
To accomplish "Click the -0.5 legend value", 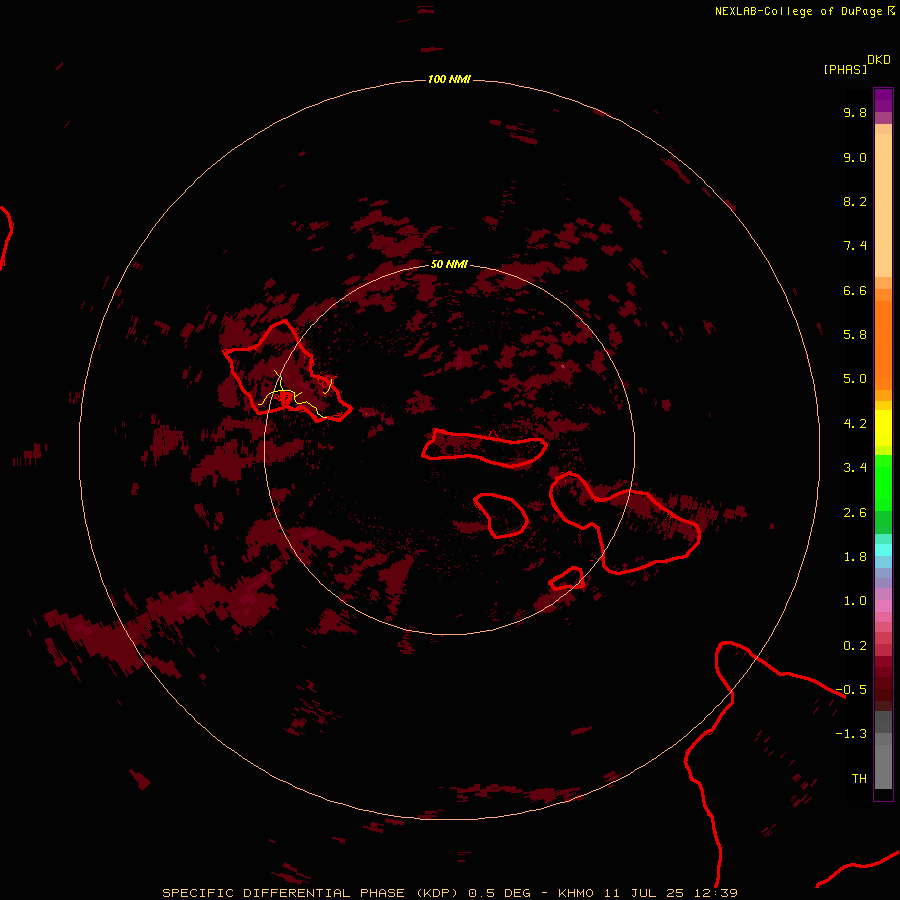I will pyautogui.click(x=851, y=690).
